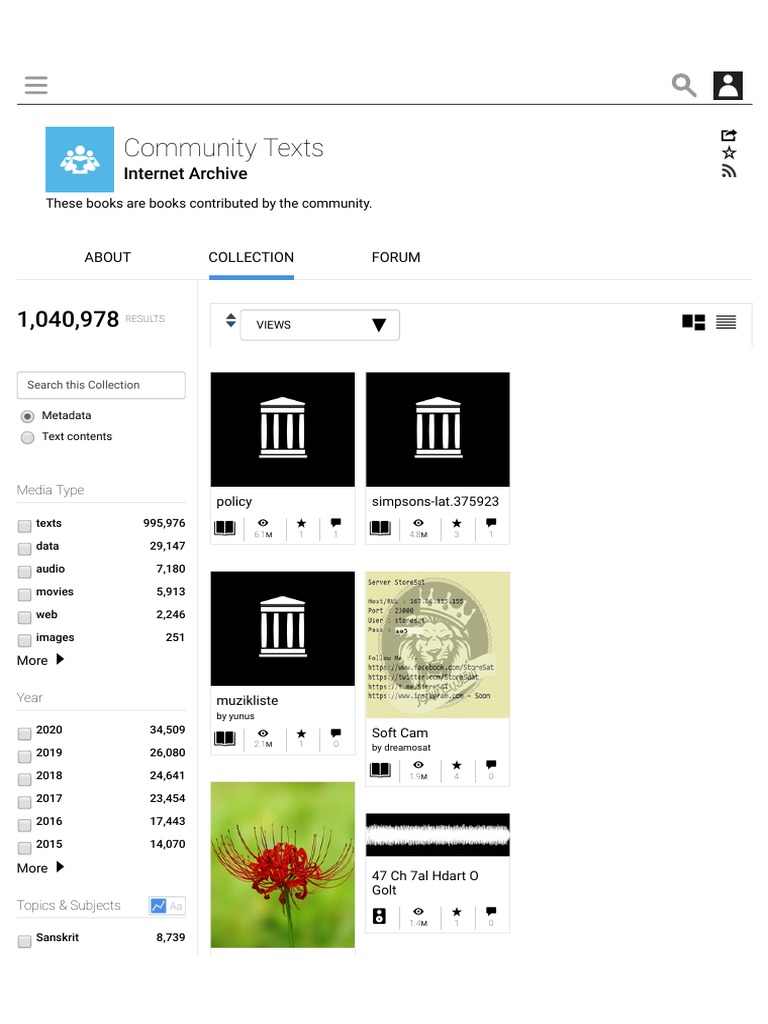Click the reviews icon on simpsons-lat.375923
Viewport: 768px width, 1024px height.
(x=491, y=522)
